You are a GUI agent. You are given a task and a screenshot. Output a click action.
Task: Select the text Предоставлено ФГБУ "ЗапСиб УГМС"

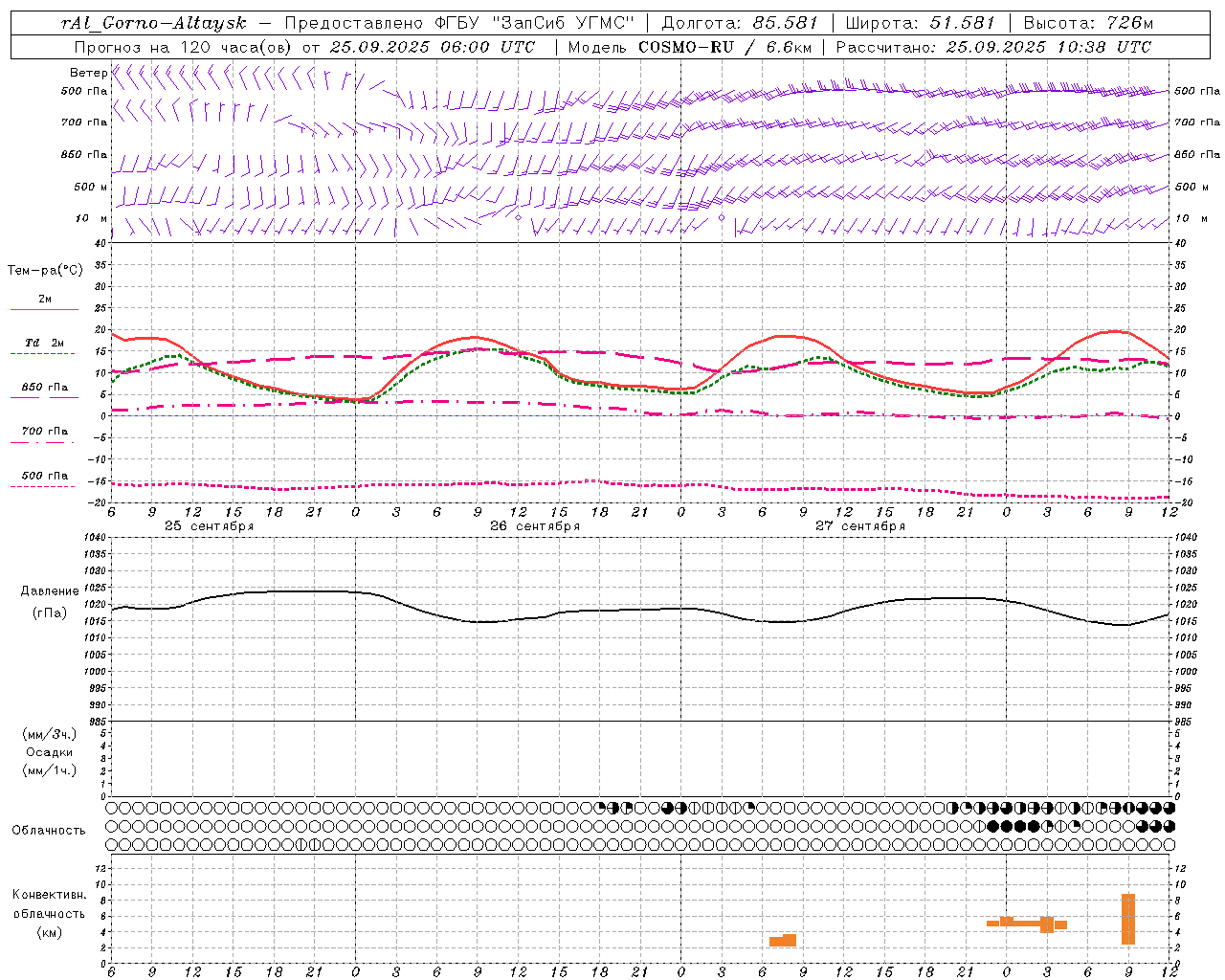pyautogui.click(x=460, y=23)
